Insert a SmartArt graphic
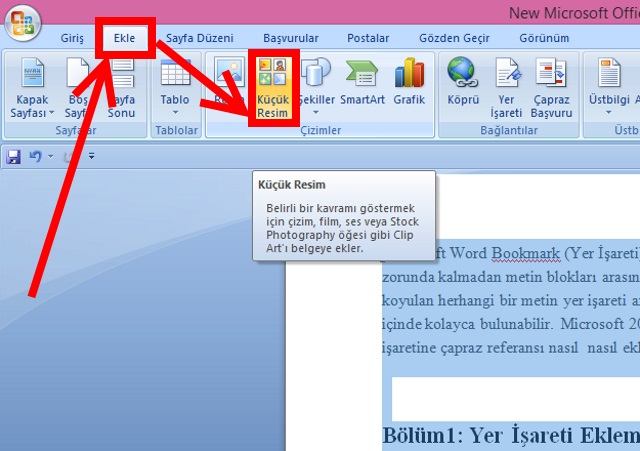The width and height of the screenshot is (640, 451). [x=362, y=82]
